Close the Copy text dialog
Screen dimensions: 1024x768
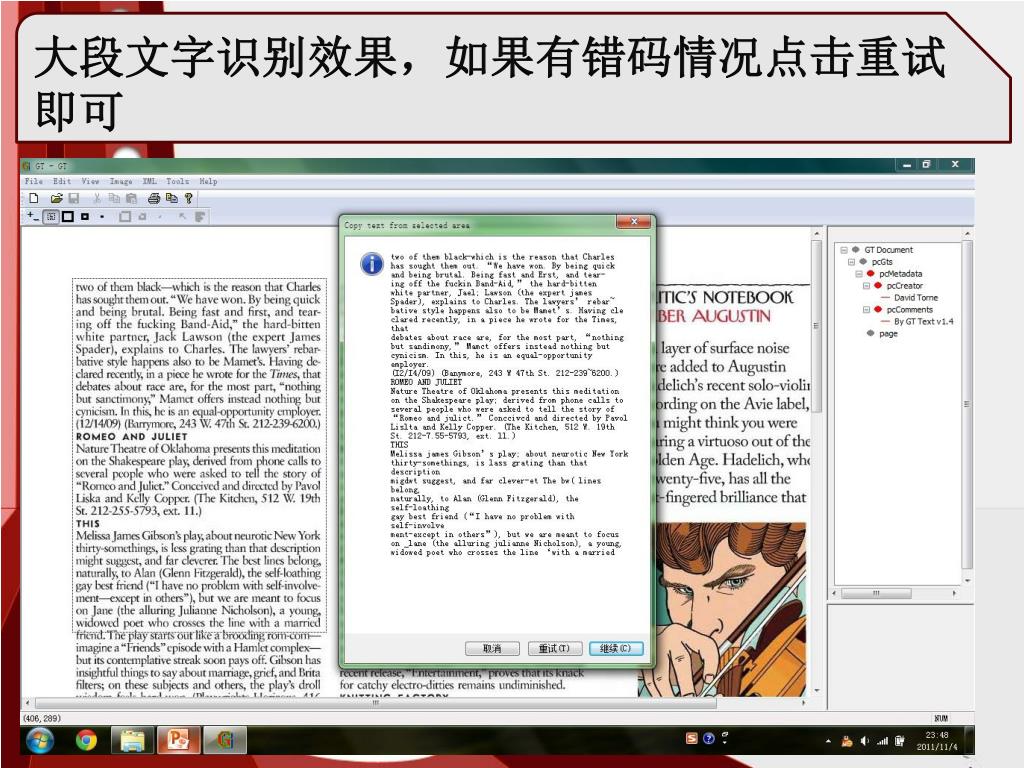633,222
